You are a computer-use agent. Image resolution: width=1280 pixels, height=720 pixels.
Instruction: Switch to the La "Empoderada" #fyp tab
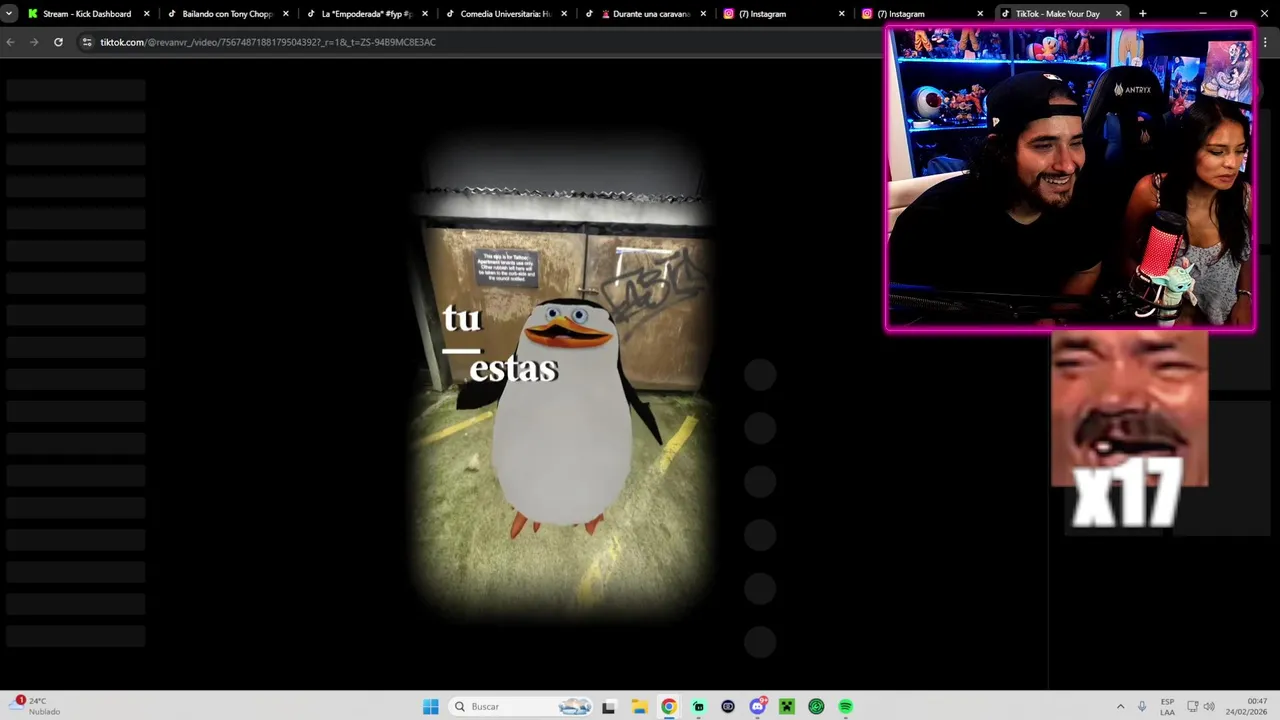366,14
